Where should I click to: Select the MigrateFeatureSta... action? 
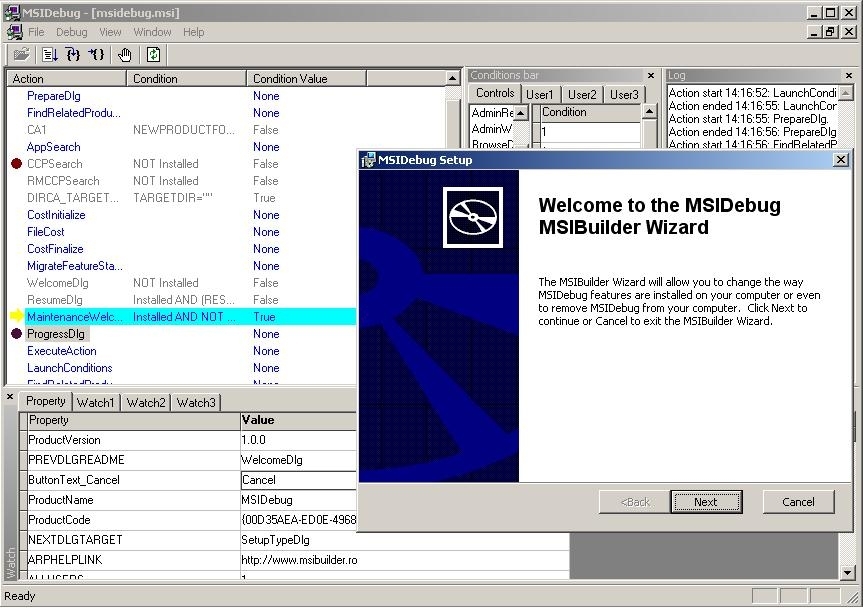pos(75,266)
